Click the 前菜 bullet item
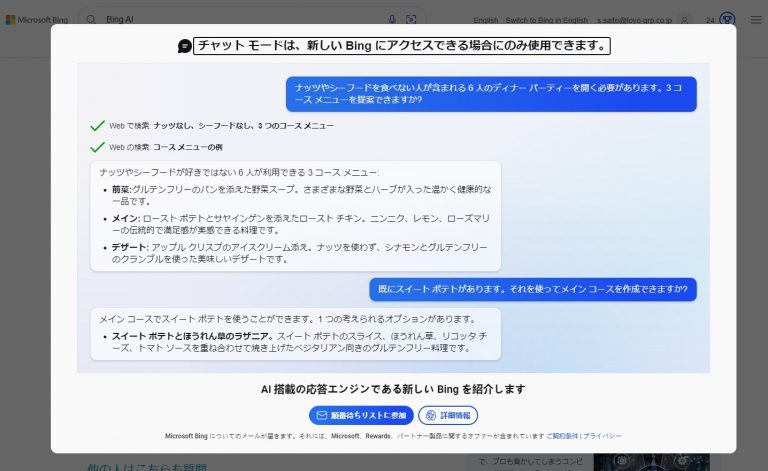 tap(301, 195)
